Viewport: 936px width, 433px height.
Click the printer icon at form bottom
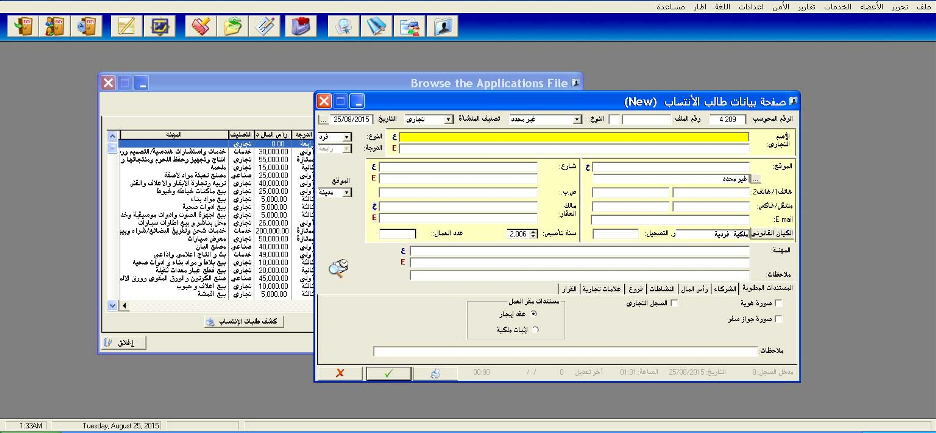[x=435, y=373]
